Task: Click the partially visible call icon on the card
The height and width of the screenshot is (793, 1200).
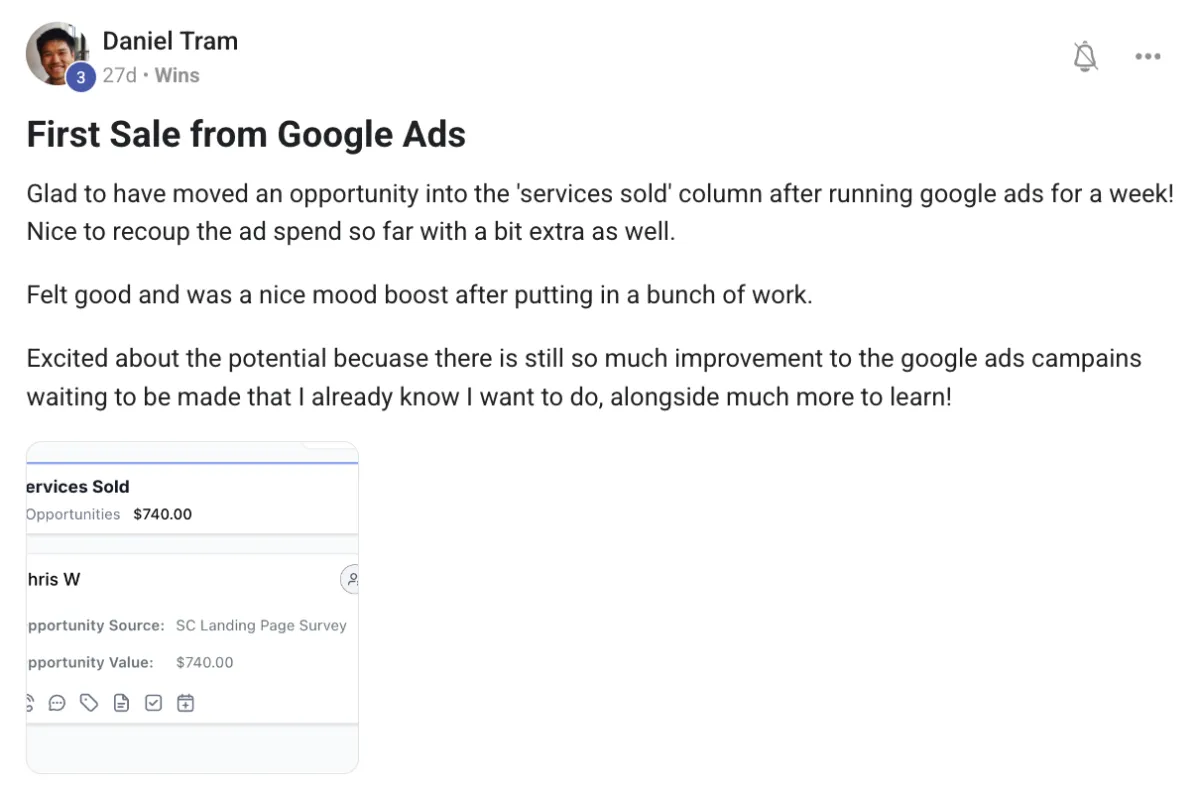Action: (30, 703)
